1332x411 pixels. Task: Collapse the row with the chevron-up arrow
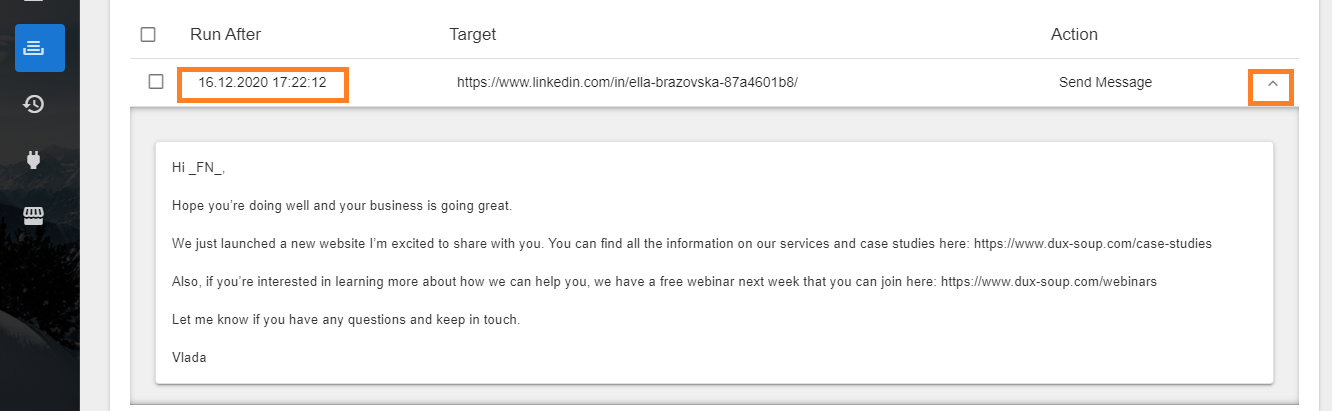[1272, 84]
